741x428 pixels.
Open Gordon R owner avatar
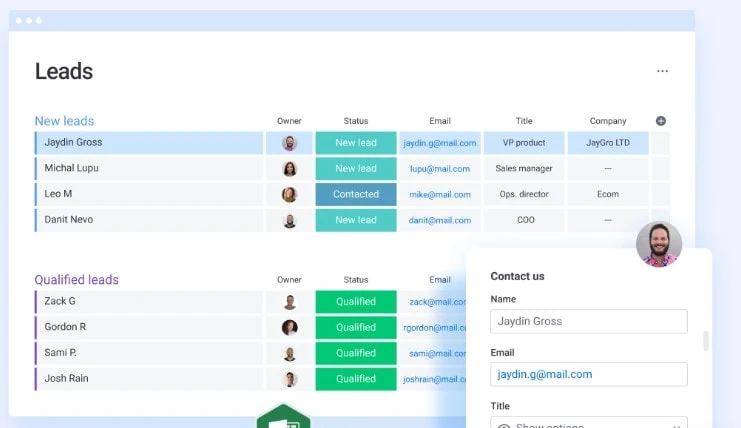pos(289,327)
